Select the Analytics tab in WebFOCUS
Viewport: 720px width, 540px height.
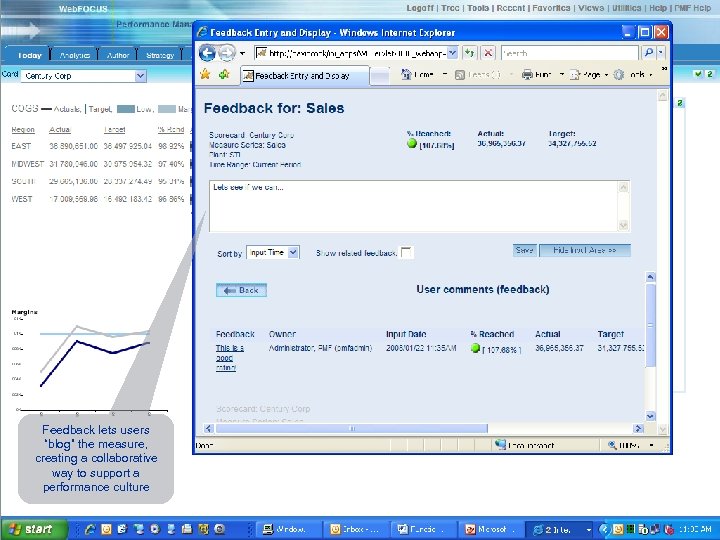[x=75, y=55]
